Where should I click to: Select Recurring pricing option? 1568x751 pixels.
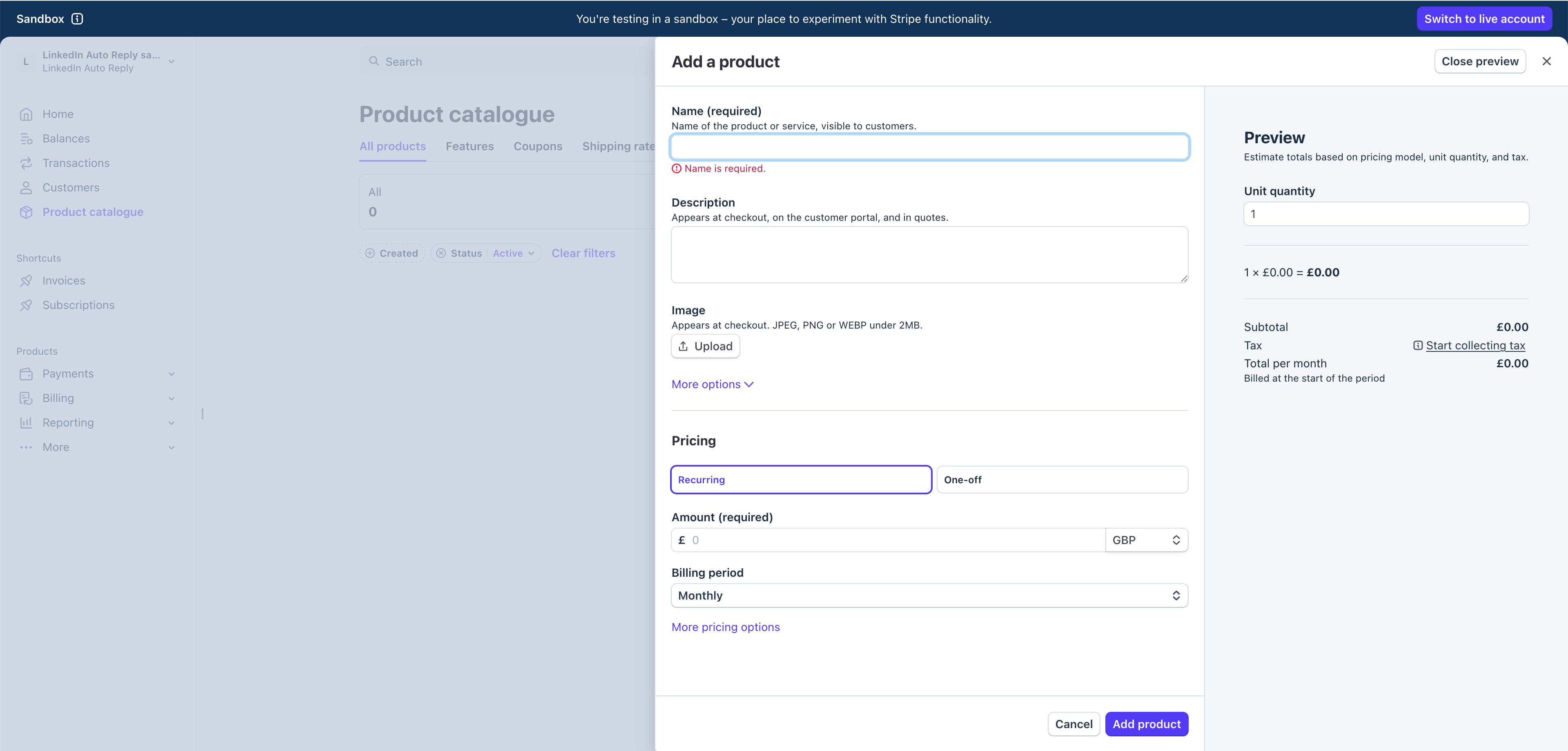tap(800, 480)
